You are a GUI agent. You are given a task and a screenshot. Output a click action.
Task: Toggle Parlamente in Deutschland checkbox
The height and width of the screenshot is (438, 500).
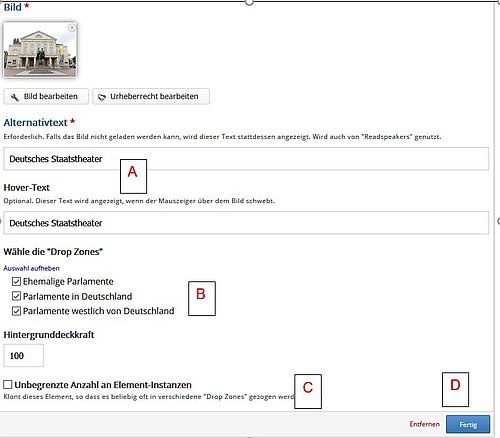pos(16,296)
